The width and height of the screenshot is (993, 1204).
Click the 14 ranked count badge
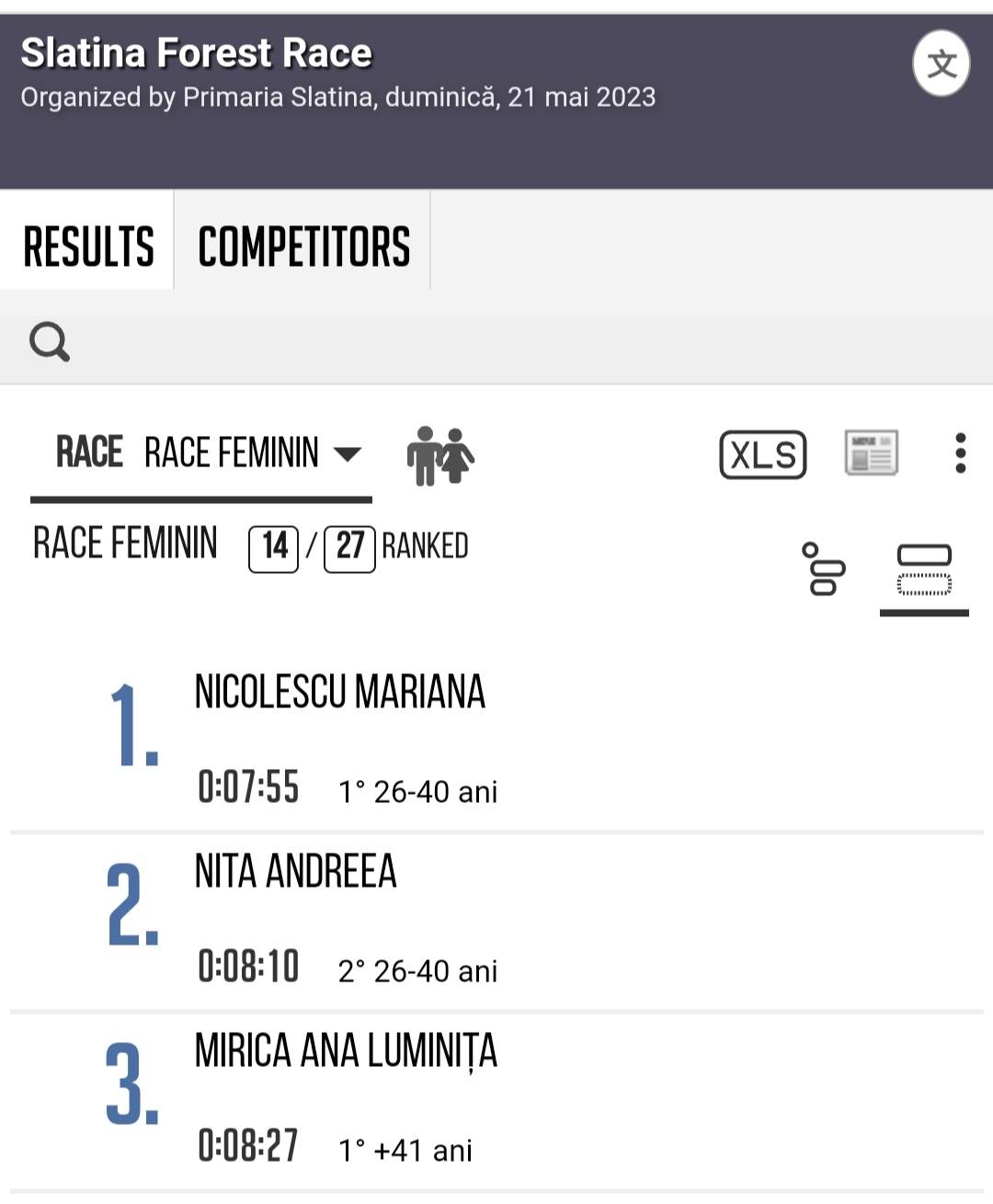[274, 547]
